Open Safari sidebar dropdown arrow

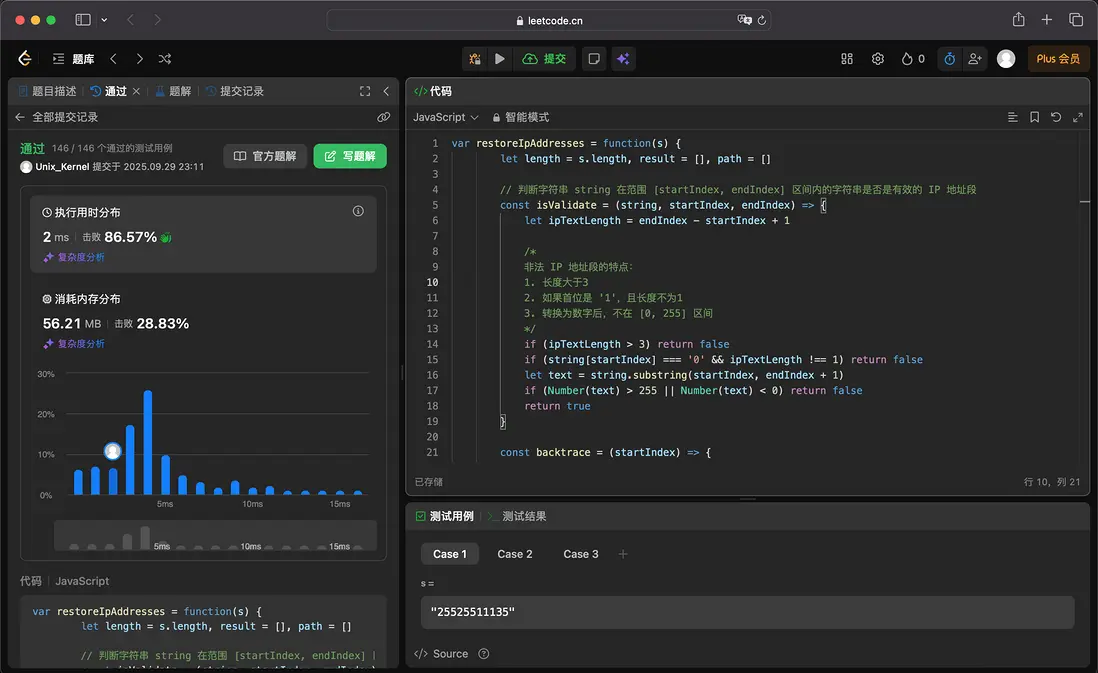point(105,20)
